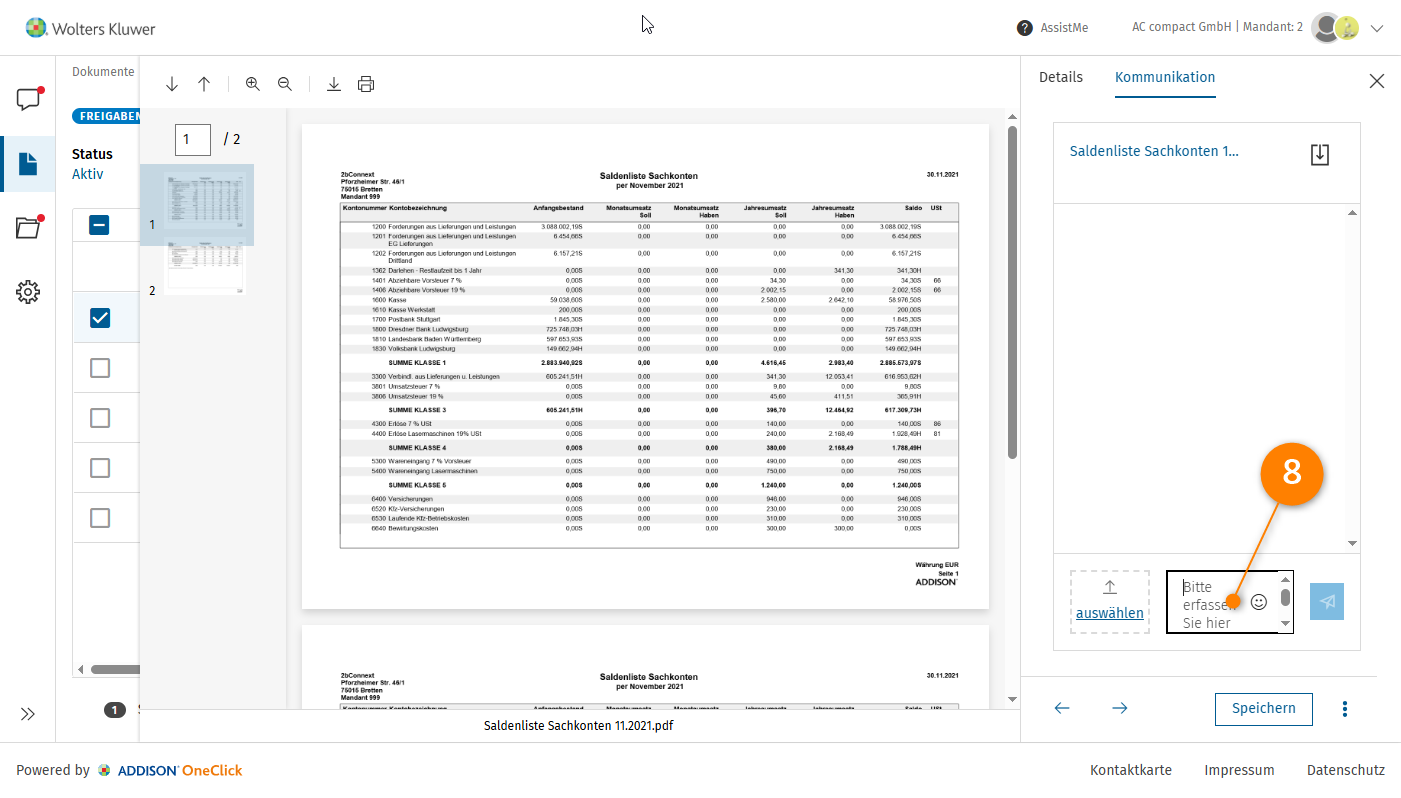Screen dimensions: 1401x798
Task: Zoom in on the PDF document
Action: [x=253, y=84]
